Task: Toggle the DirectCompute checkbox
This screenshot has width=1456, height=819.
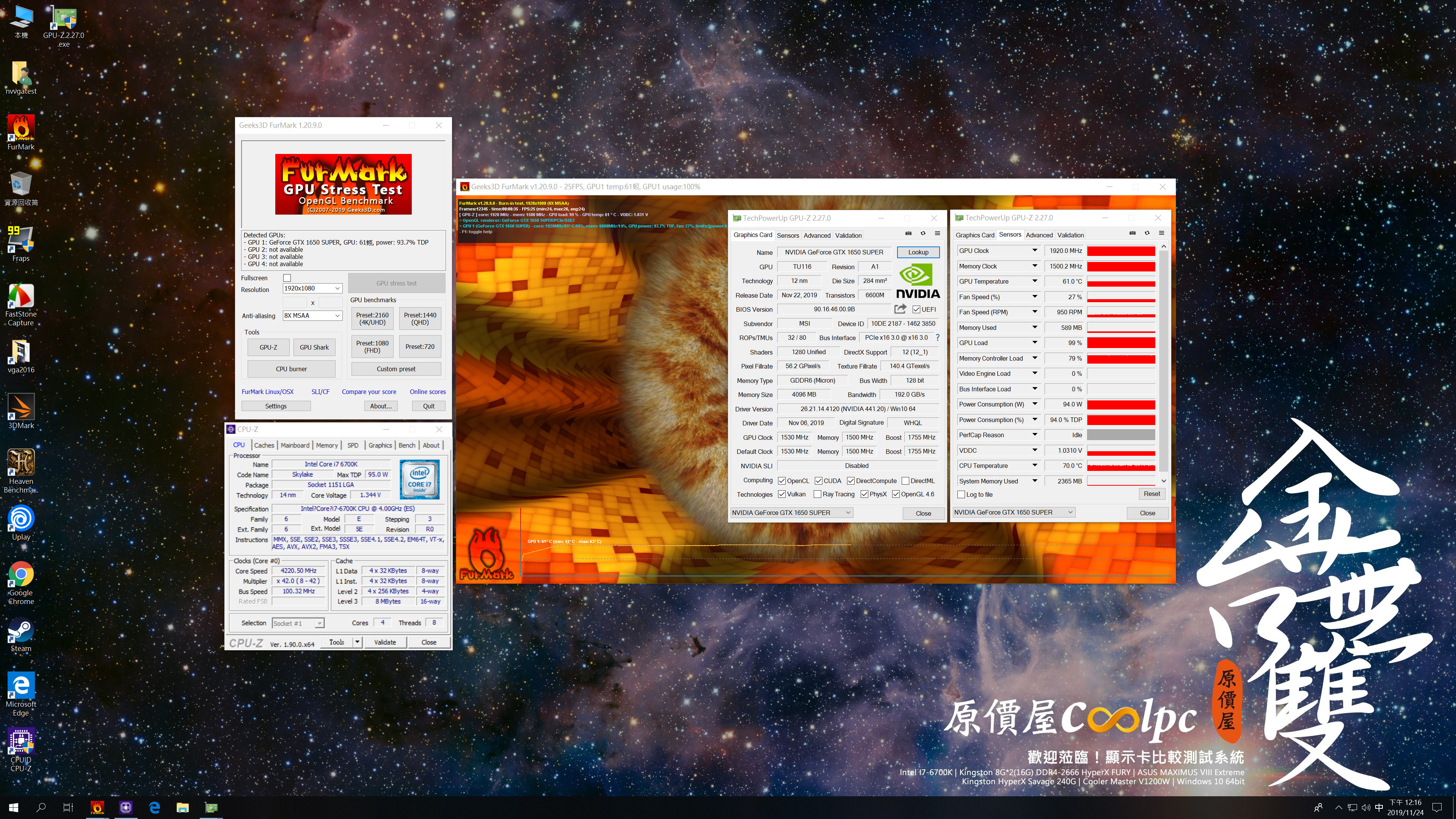Action: [850, 481]
